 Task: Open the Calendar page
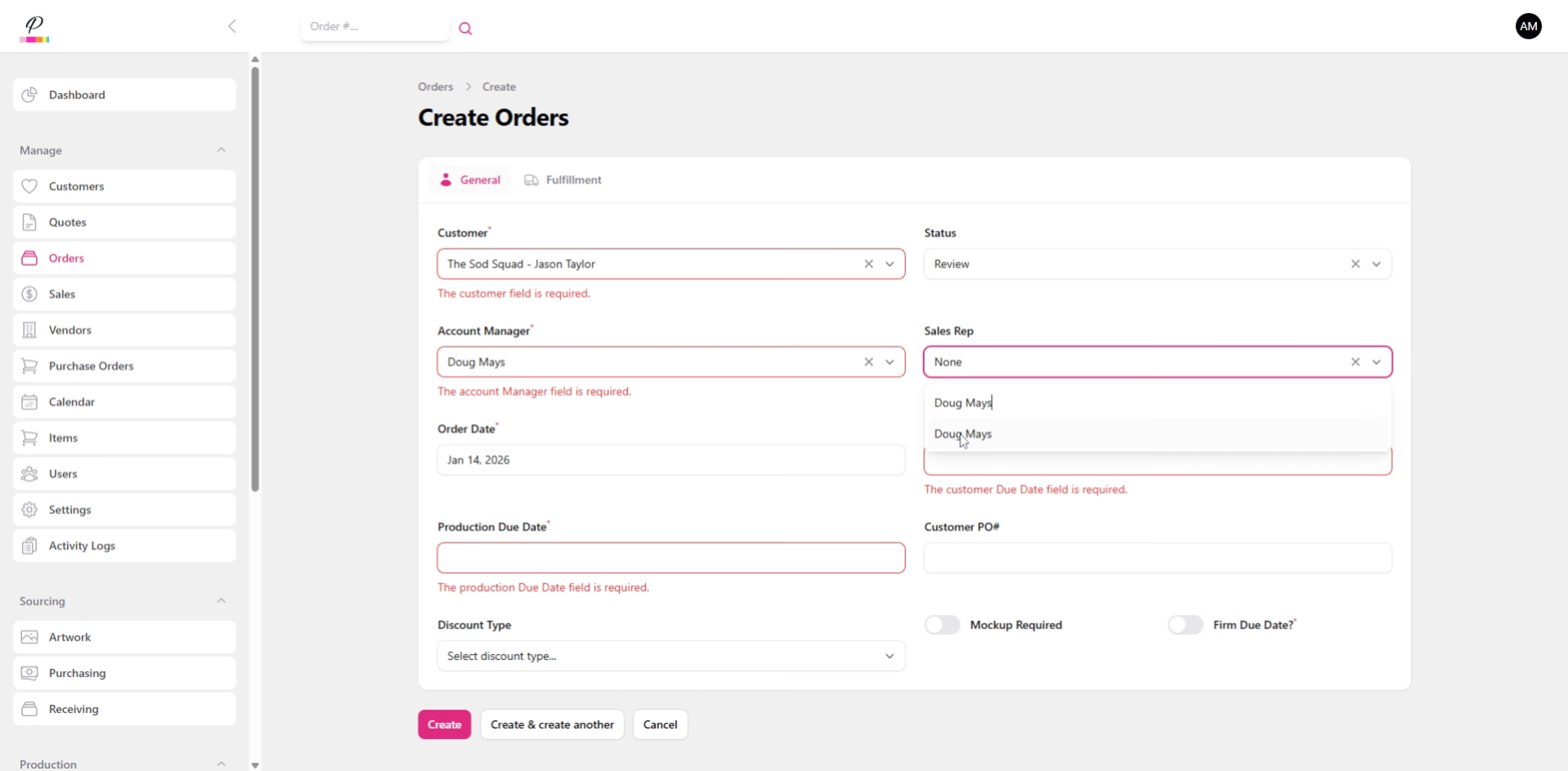tap(124, 402)
